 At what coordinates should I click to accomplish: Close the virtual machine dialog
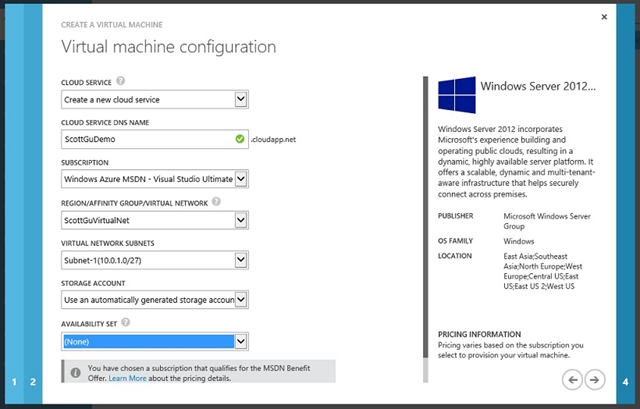(604, 17)
